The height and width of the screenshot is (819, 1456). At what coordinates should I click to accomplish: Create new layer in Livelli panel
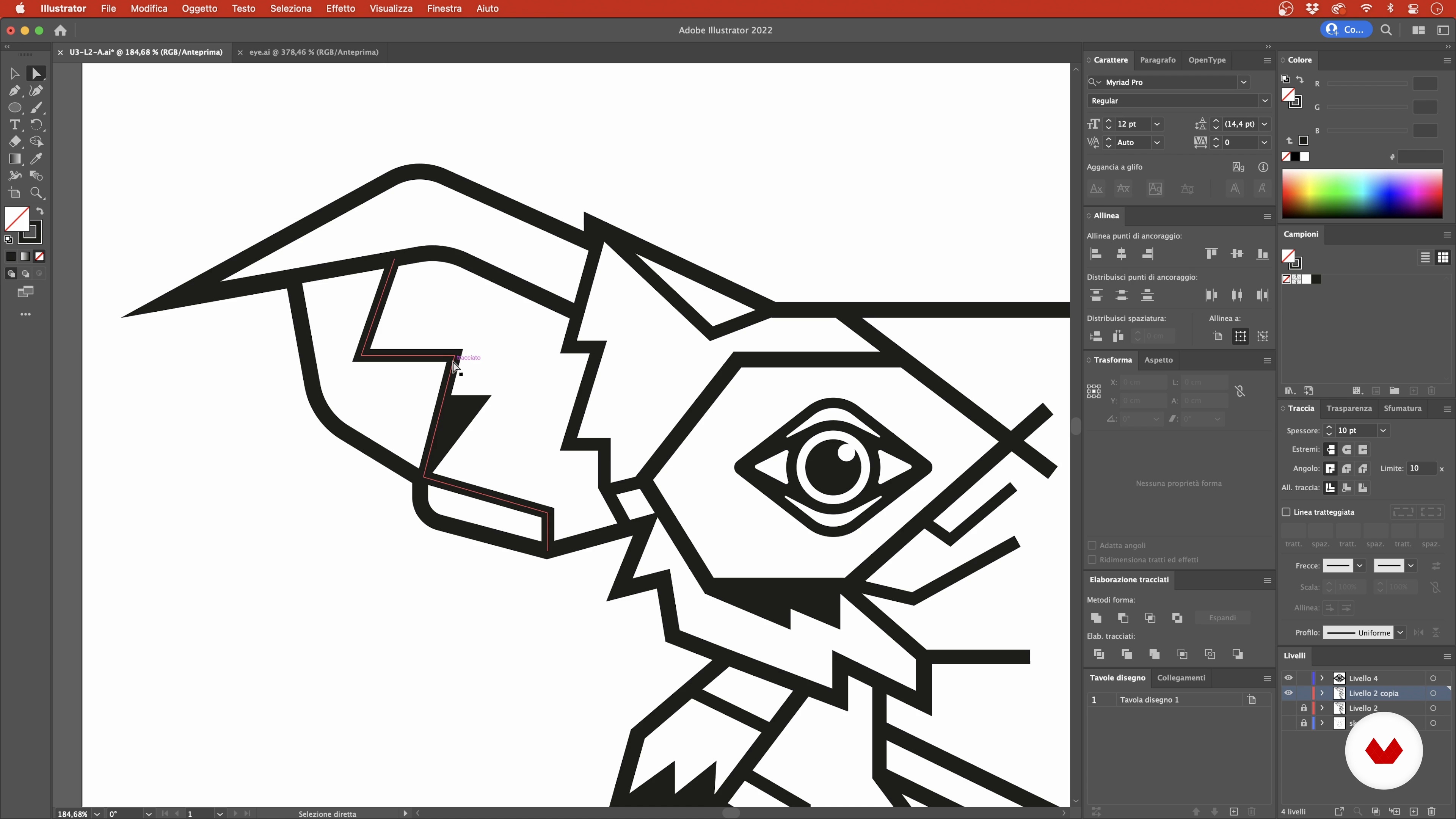pos(1414,812)
